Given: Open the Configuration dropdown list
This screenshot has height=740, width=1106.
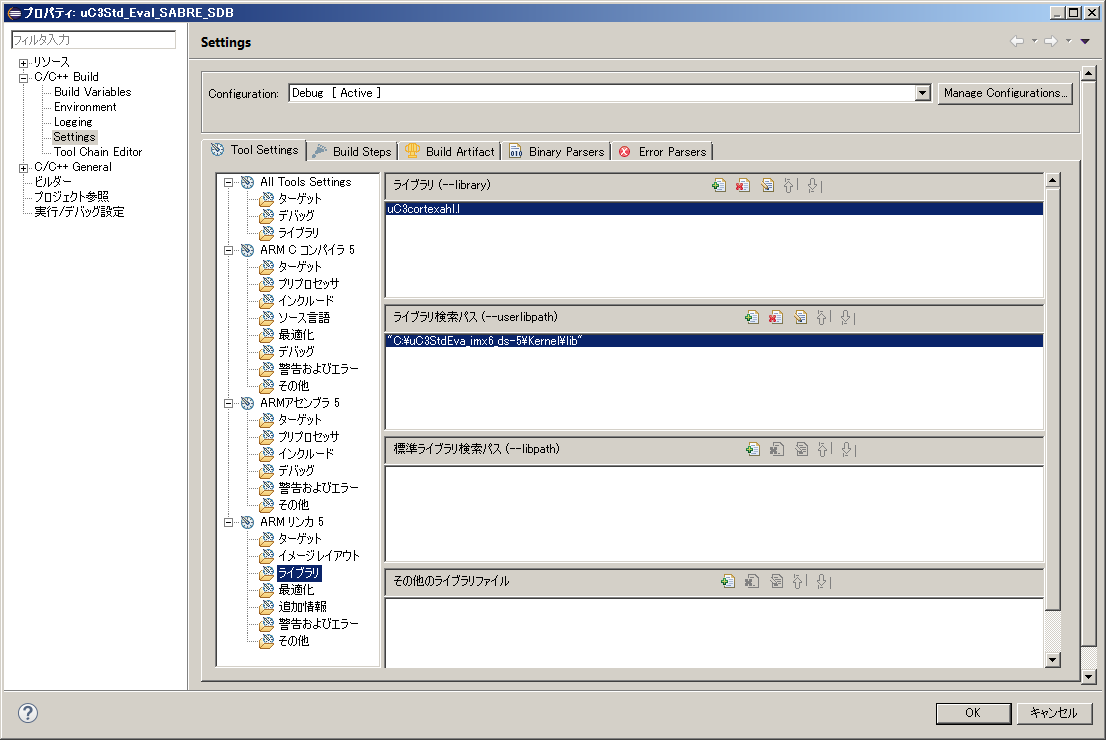Looking at the screenshot, I should pyautogui.click(x=923, y=93).
